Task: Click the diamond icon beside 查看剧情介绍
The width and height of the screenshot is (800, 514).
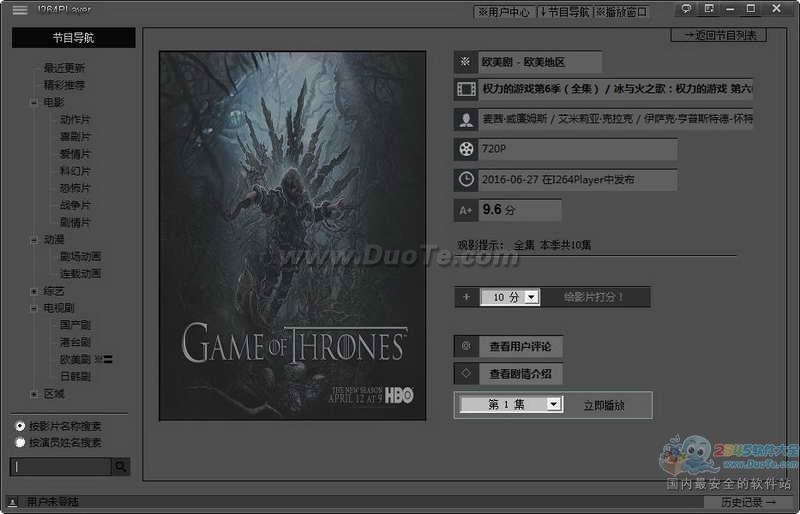Action: [x=466, y=373]
